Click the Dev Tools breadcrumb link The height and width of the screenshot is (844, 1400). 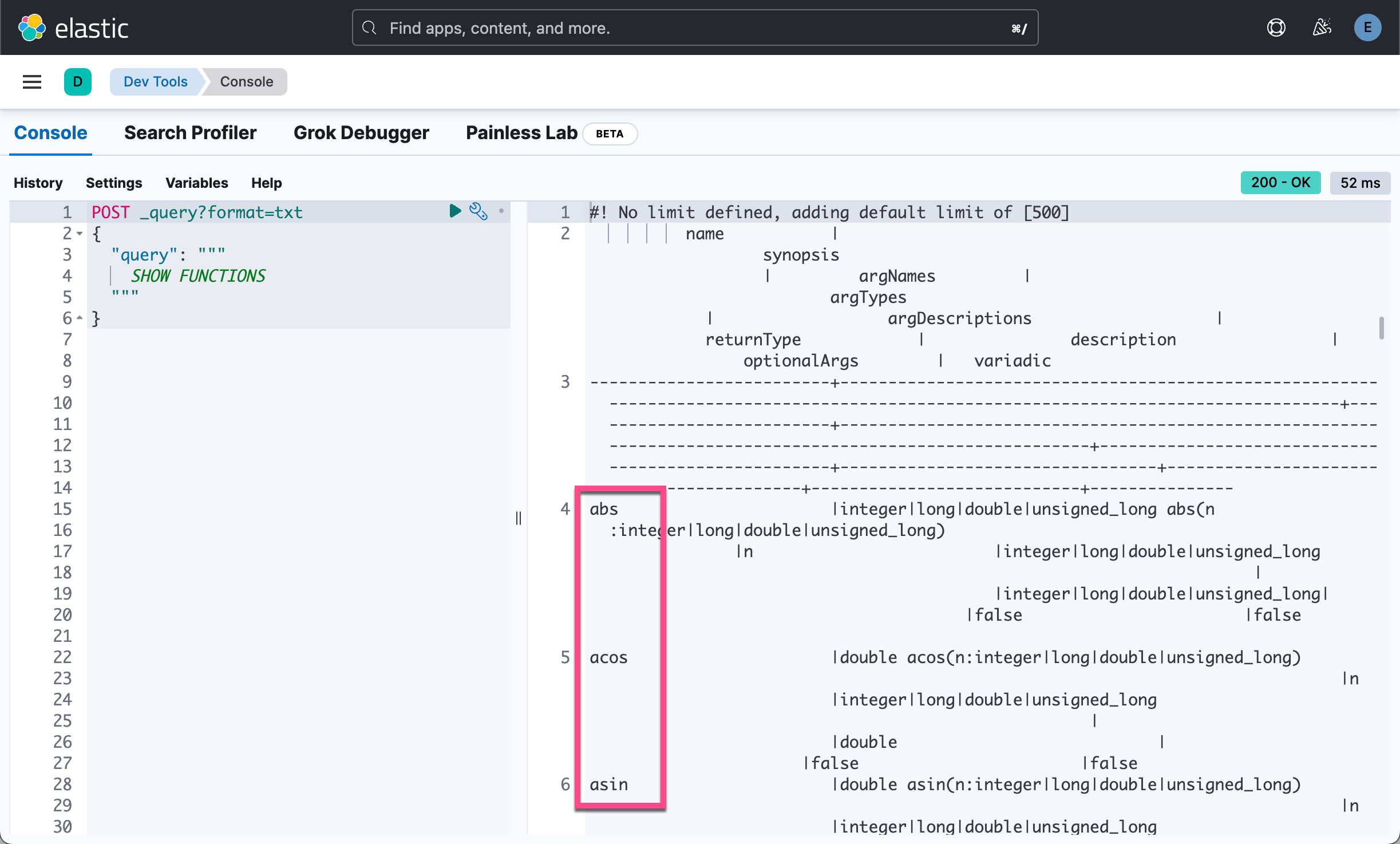coord(155,81)
